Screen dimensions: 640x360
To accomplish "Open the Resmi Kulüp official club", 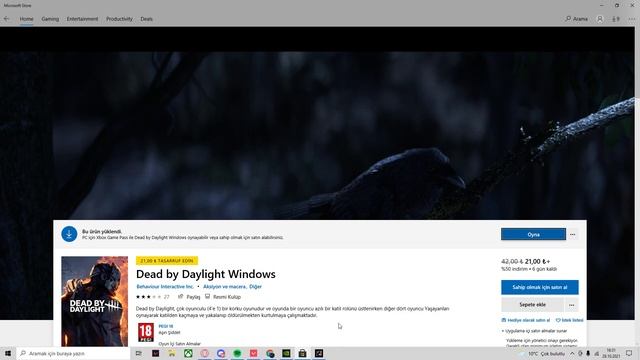I will [x=223, y=297].
